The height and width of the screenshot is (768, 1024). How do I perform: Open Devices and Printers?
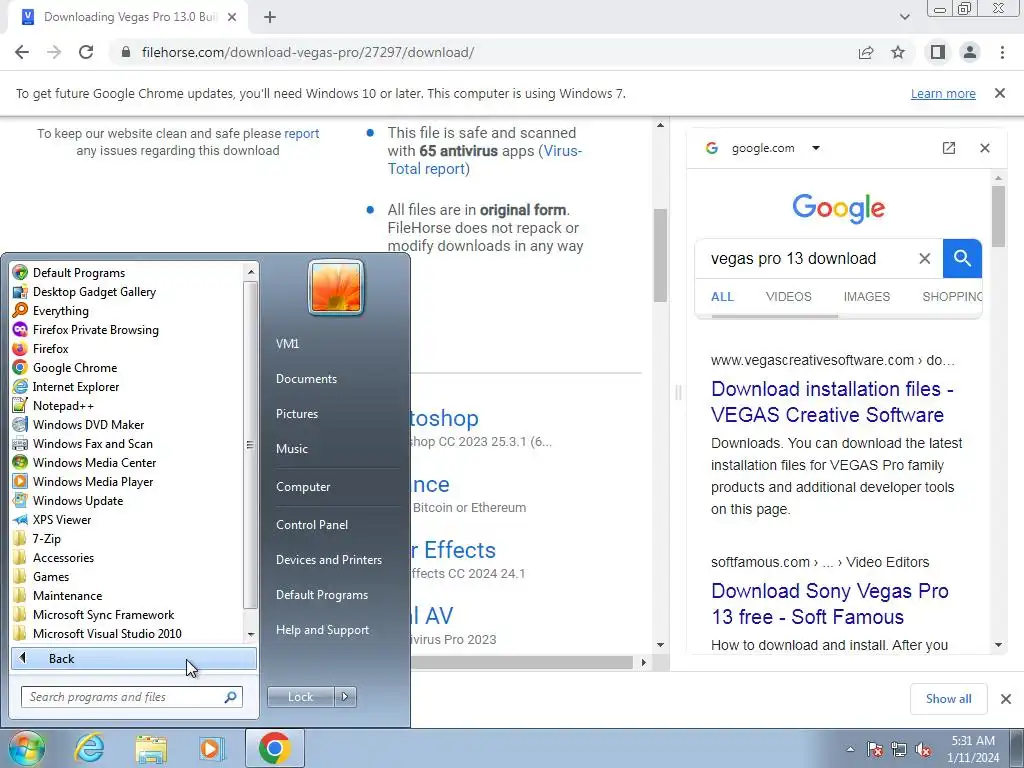328,560
